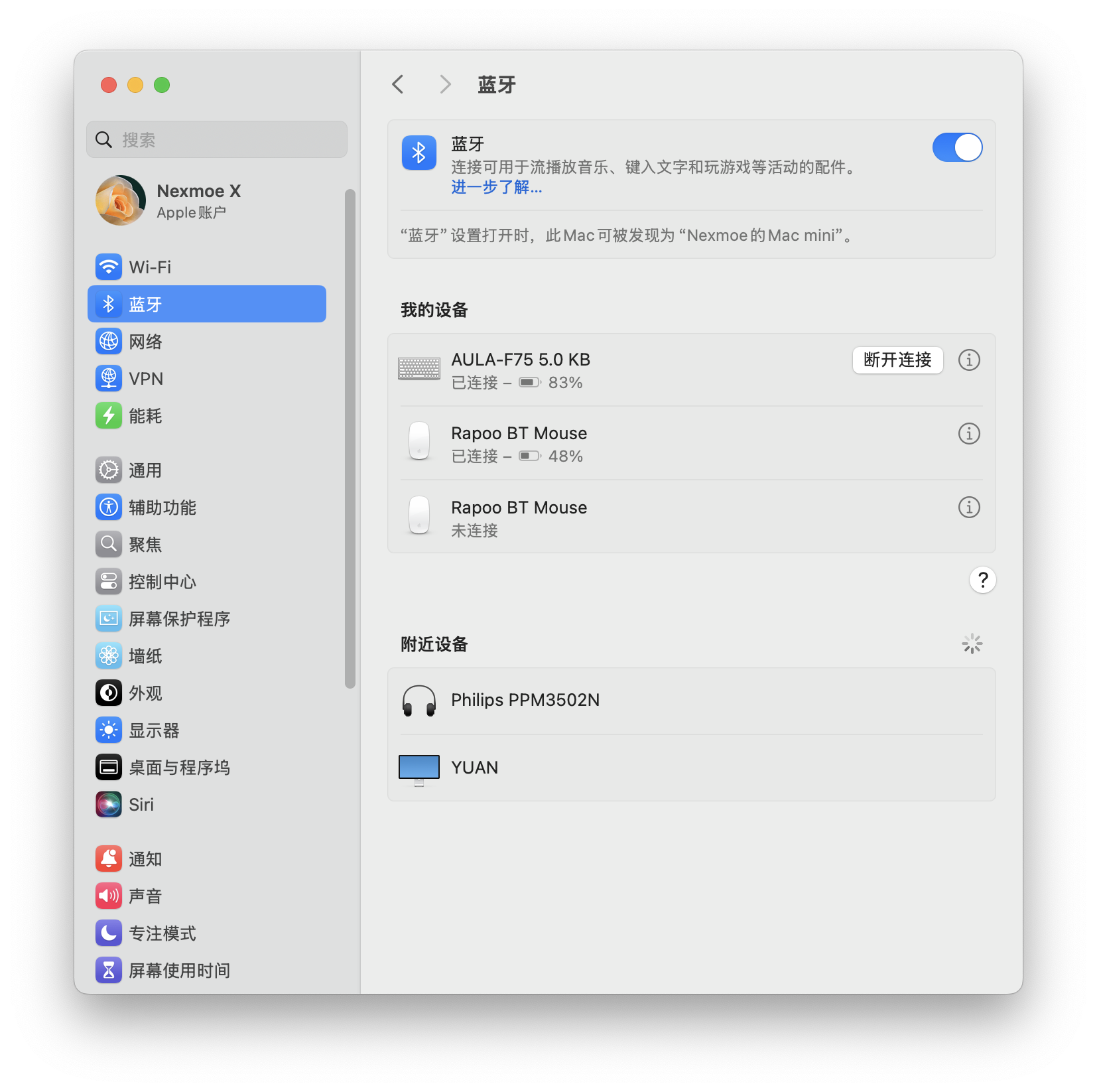Show info for connected Rapoo BT Mouse 48%

click(x=969, y=434)
